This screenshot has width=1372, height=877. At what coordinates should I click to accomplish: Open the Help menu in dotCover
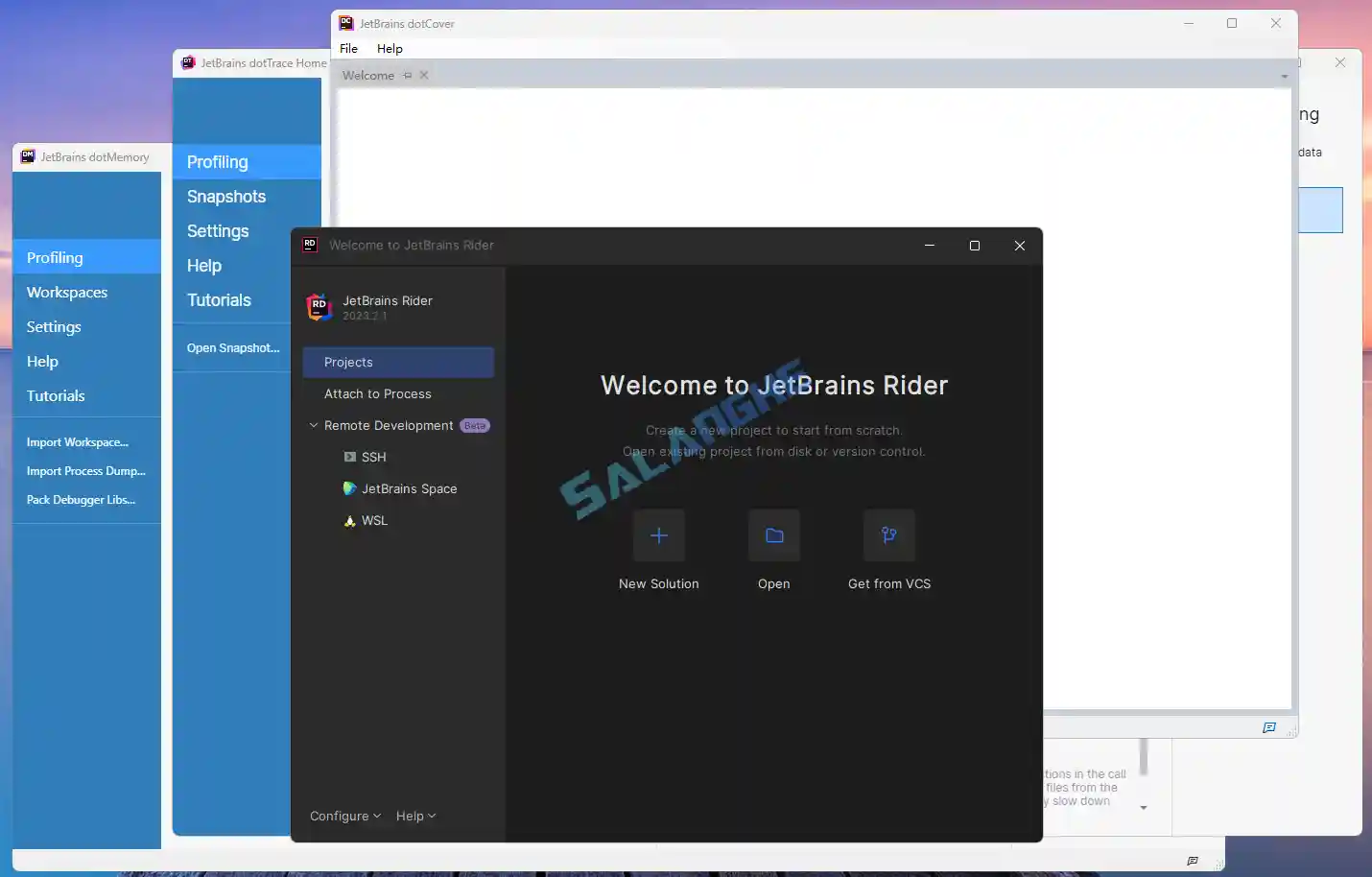tap(390, 48)
